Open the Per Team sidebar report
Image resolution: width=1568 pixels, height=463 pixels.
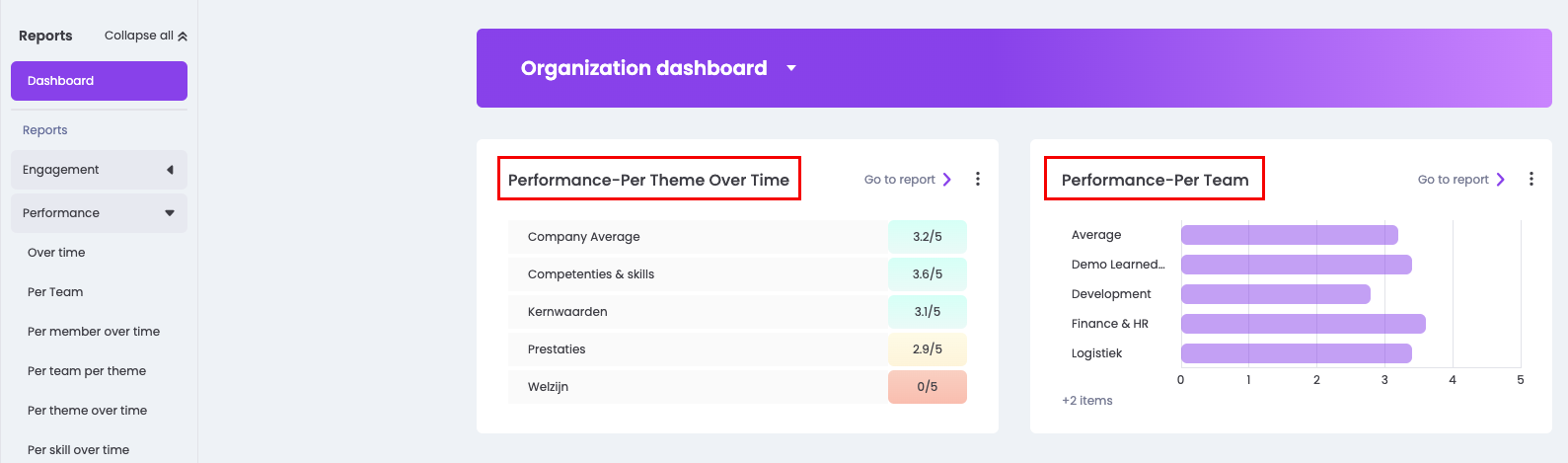point(55,292)
